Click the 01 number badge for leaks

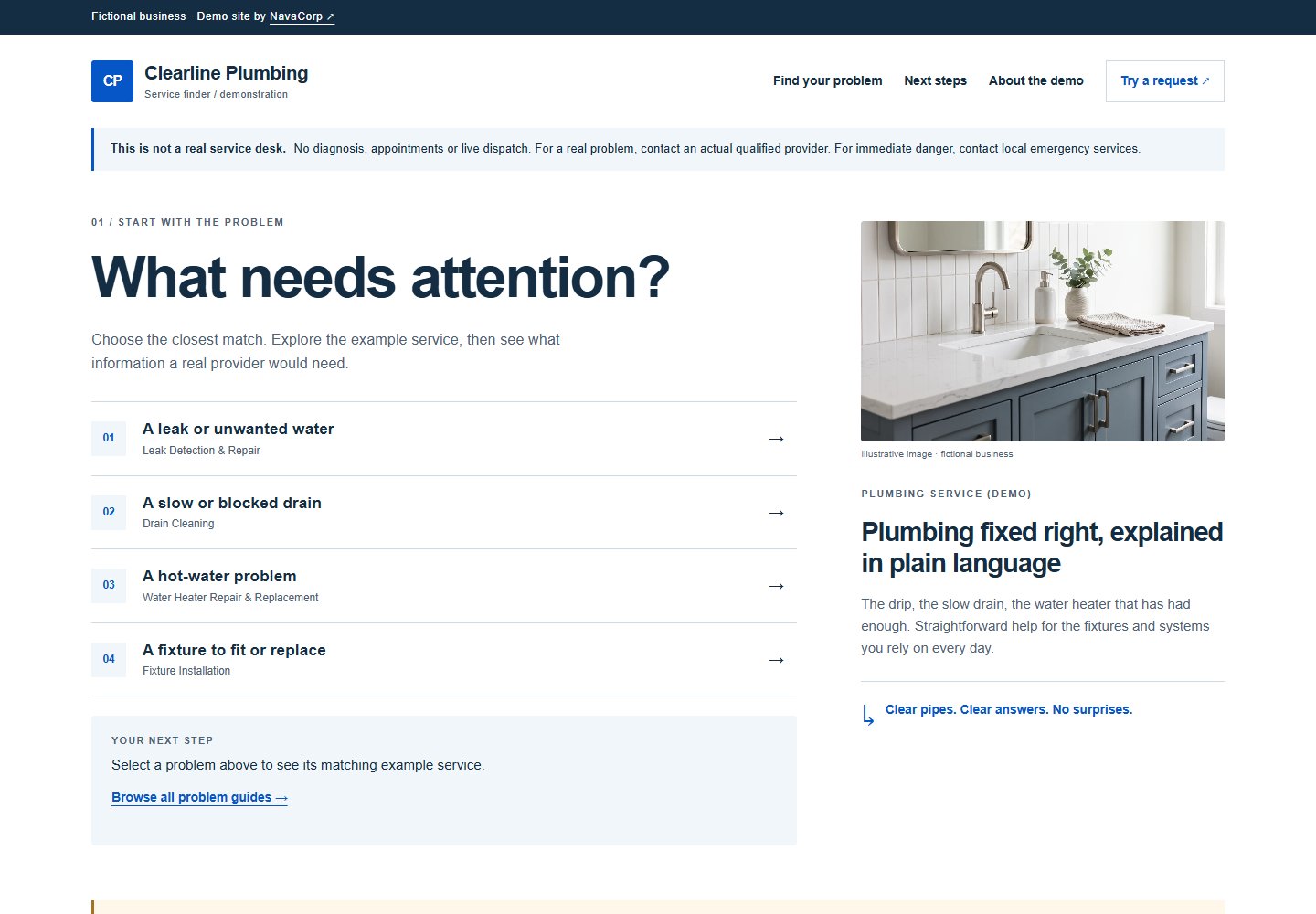point(109,438)
